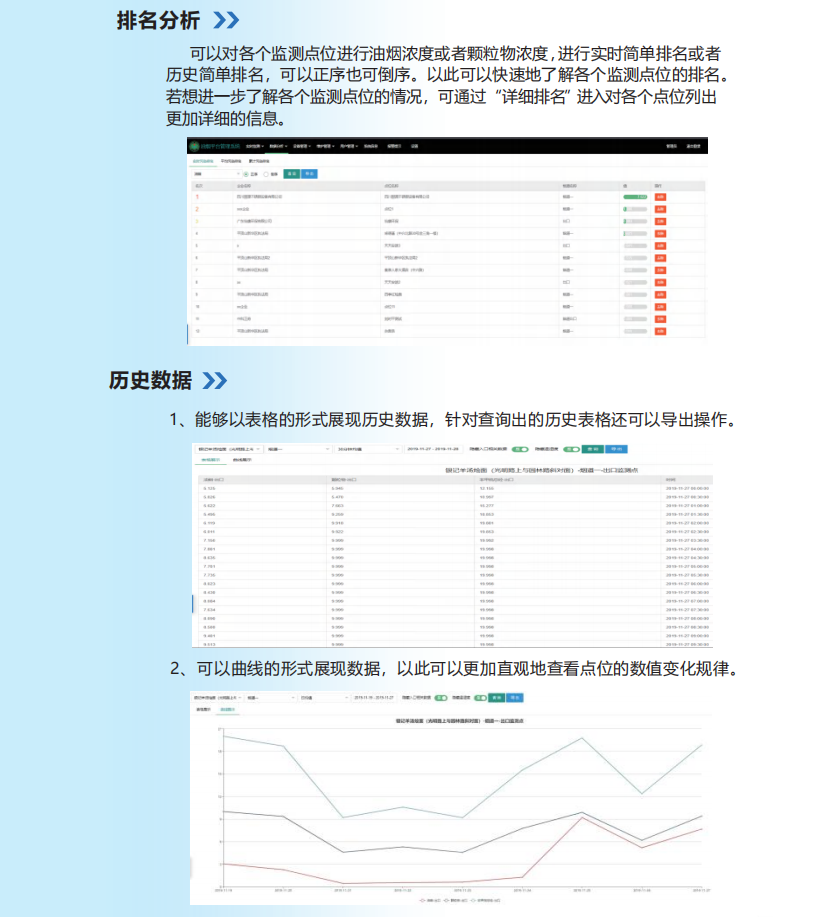
Task: Click the gray middle legend marker below the chart
Action: click(x=445, y=899)
